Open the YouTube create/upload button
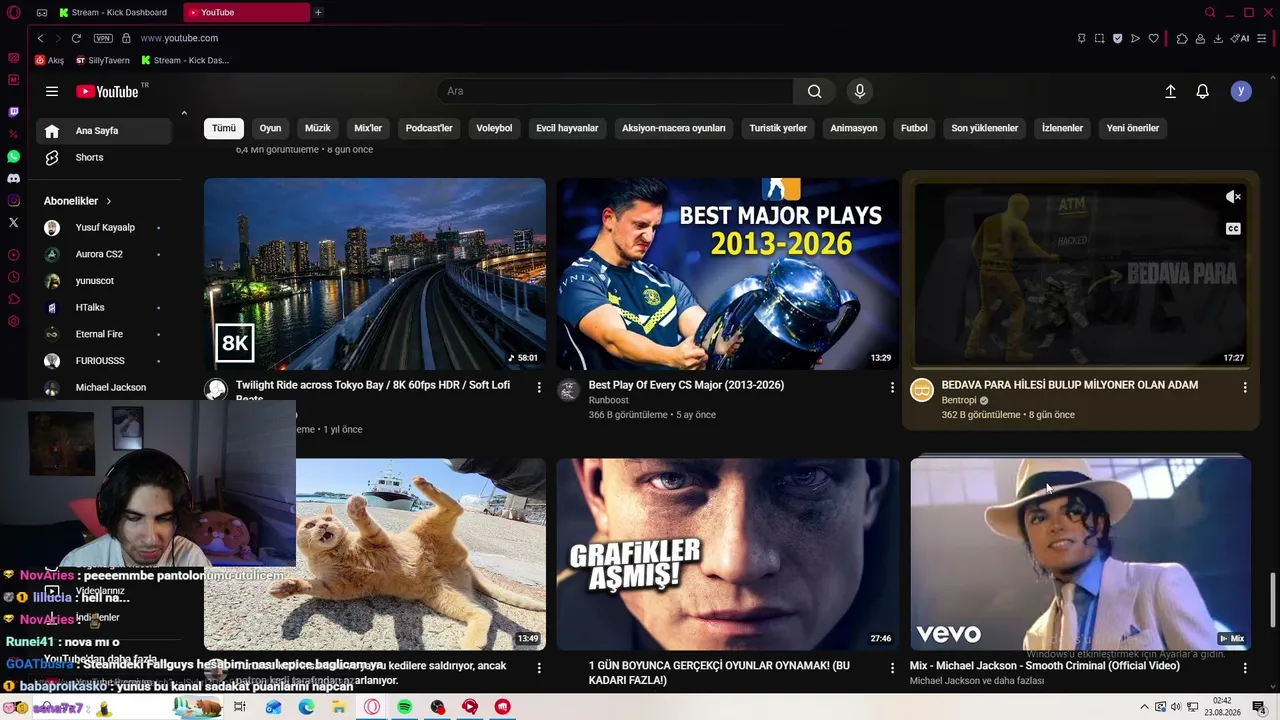This screenshot has height=720, width=1280. [x=1170, y=91]
